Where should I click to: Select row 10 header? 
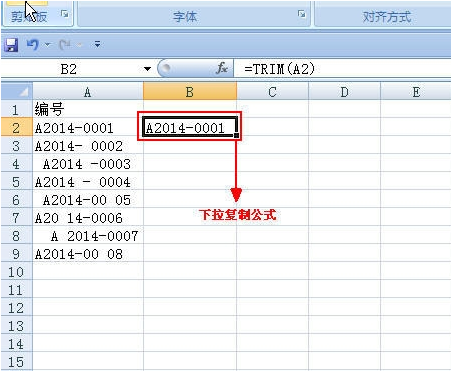tap(17, 271)
